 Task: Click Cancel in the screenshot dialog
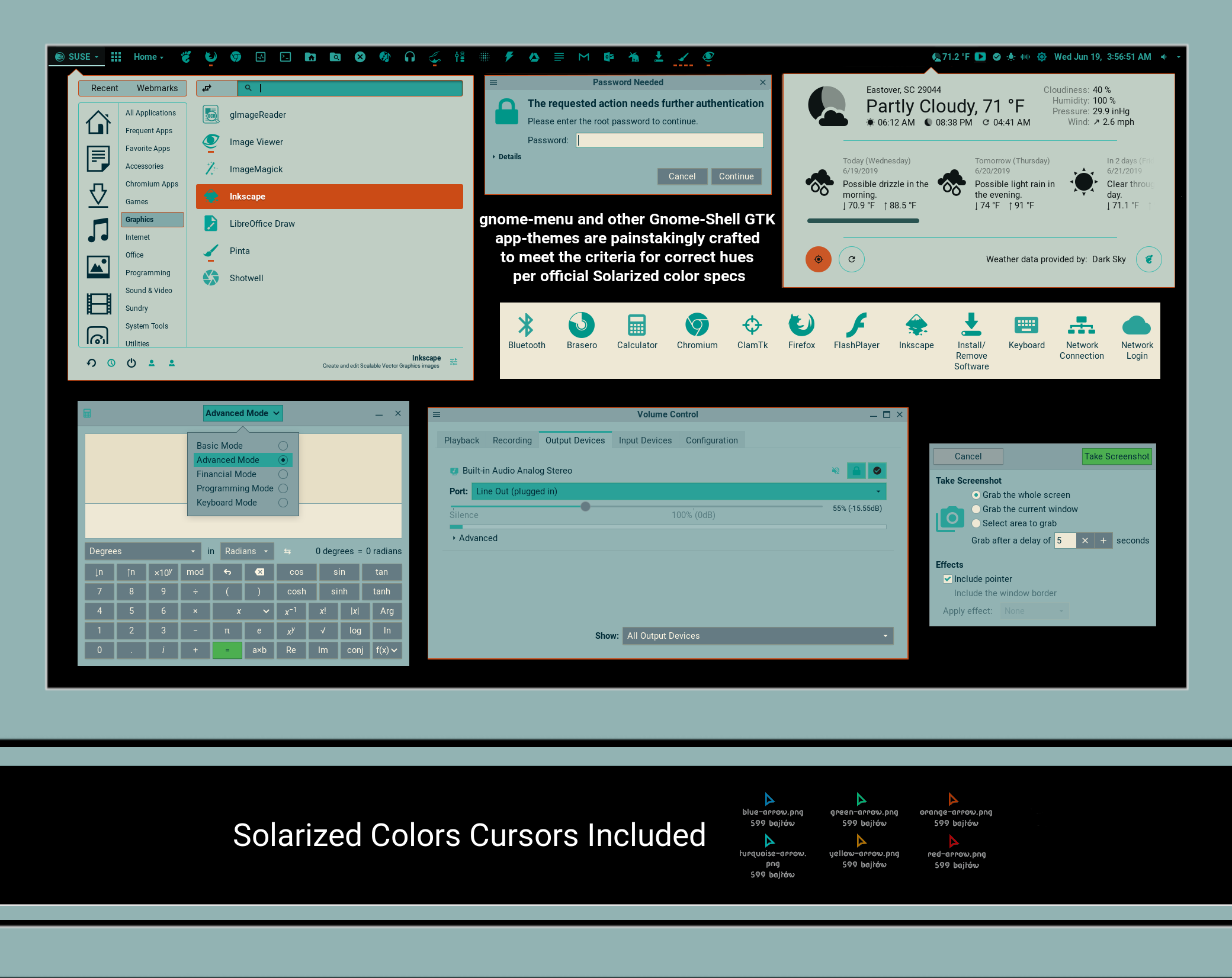tap(968, 456)
